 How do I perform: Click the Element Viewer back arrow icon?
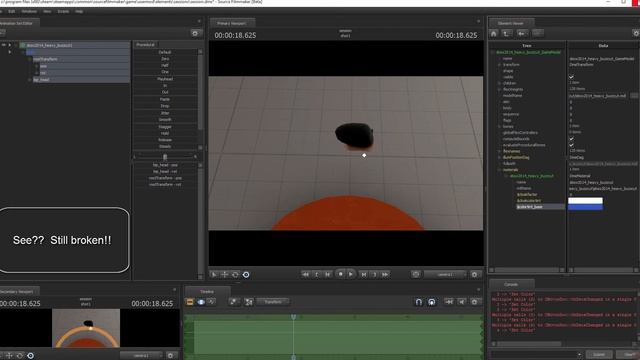(x=521, y=33)
